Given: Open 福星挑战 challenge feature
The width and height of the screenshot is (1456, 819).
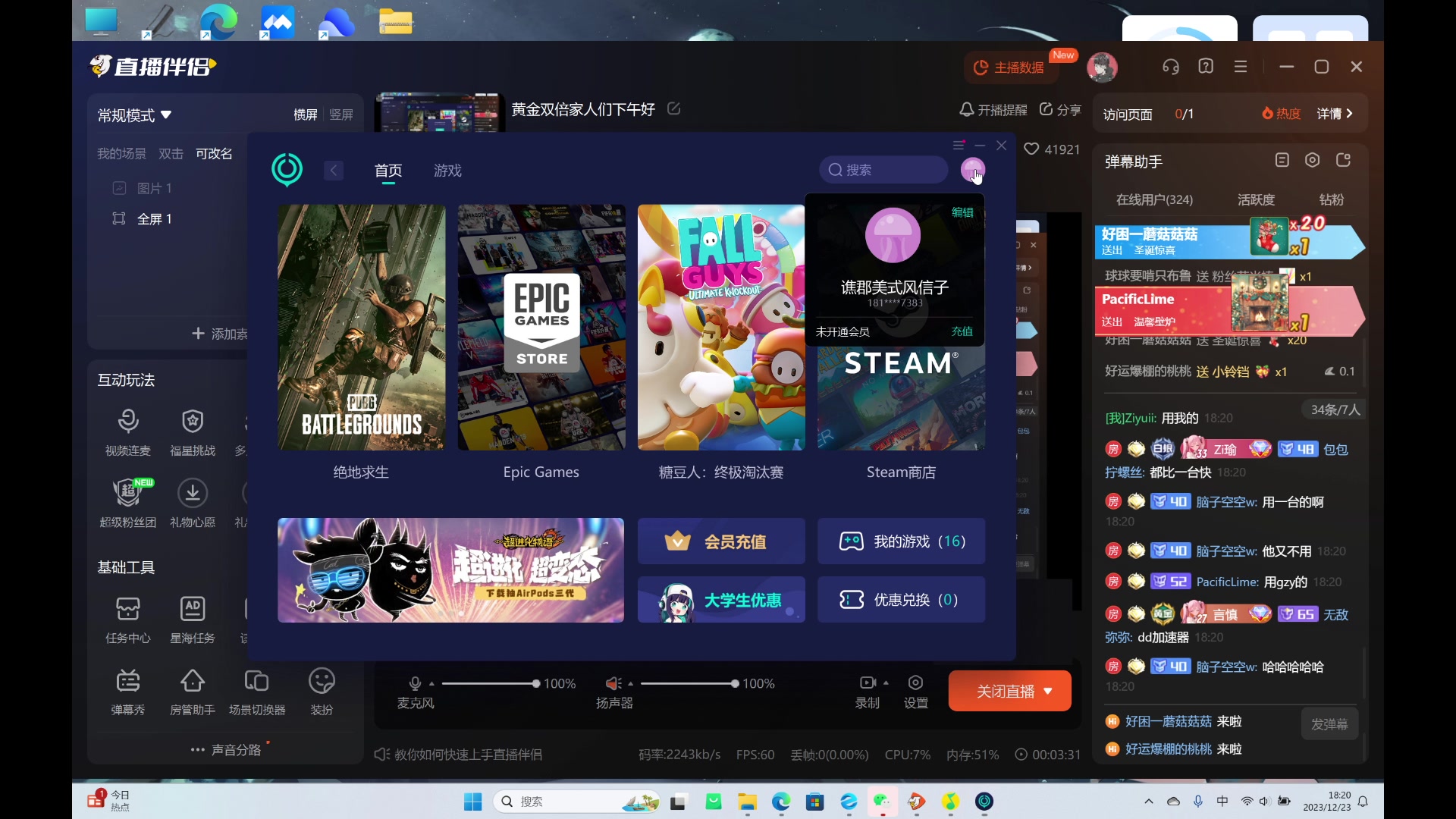Looking at the screenshot, I should coord(193,432).
